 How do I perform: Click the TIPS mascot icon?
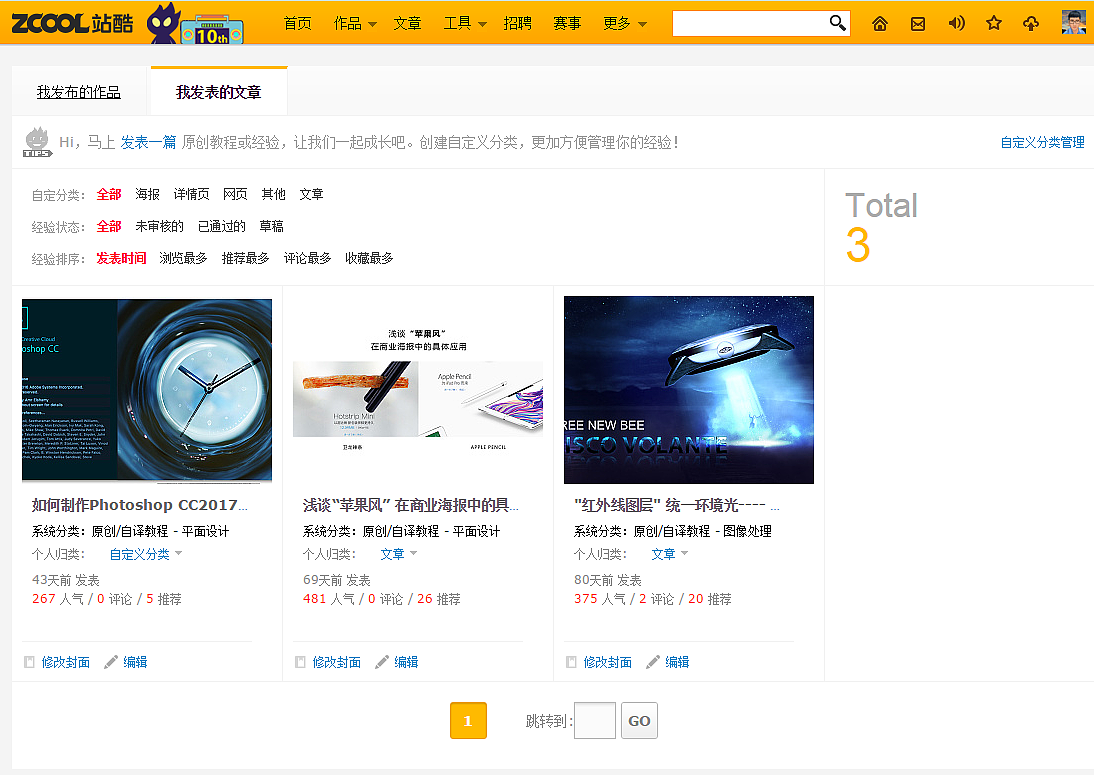pyautogui.click(x=37, y=142)
